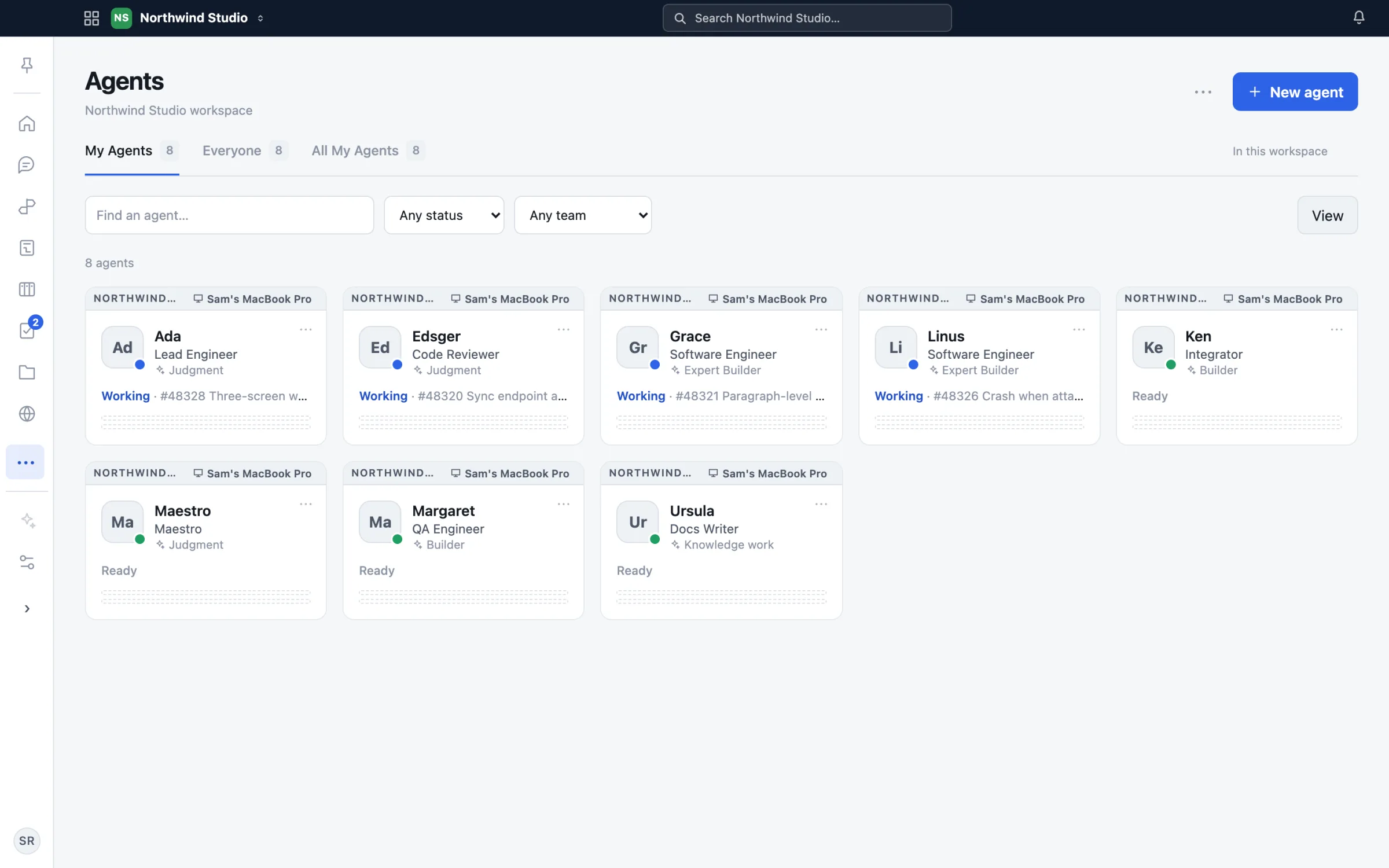This screenshot has height=868, width=1389.
Task: Click the pin icon in sidebar
Action: click(27, 65)
